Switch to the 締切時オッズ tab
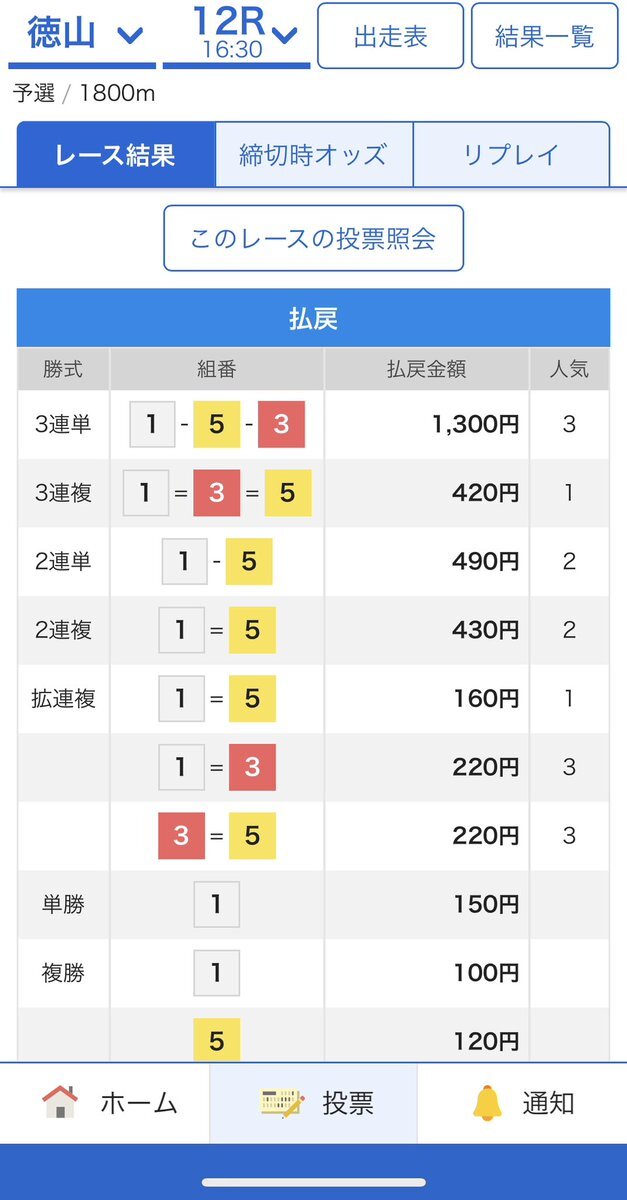 [313, 155]
